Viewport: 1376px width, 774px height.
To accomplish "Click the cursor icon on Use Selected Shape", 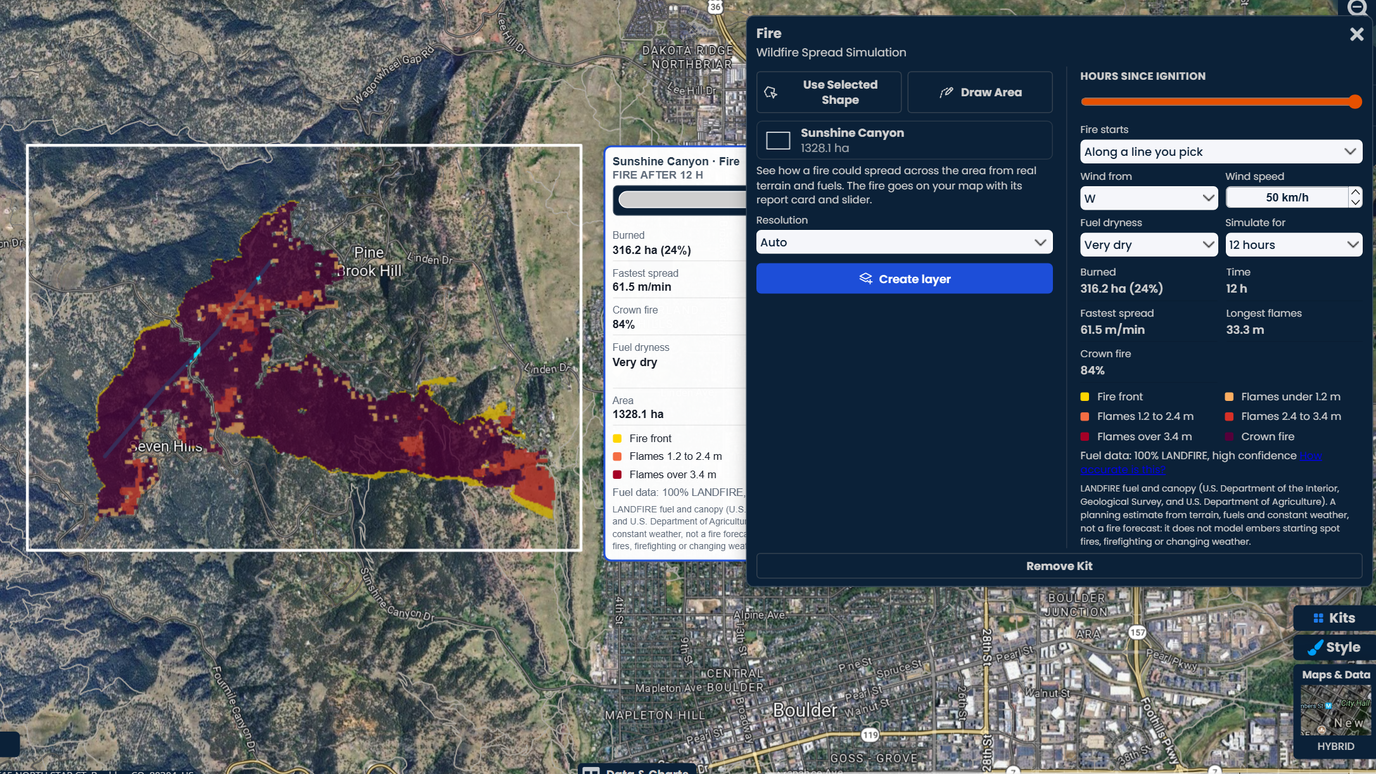I will 771,92.
